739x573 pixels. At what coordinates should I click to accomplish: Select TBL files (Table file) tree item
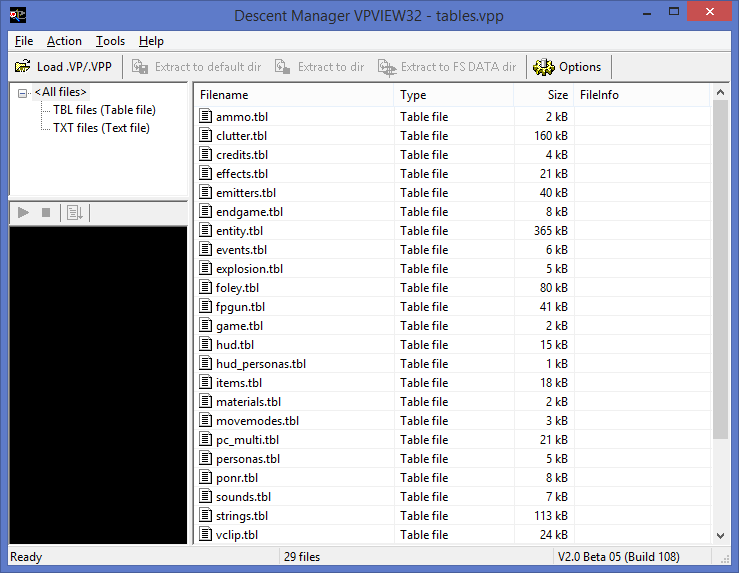click(104, 110)
